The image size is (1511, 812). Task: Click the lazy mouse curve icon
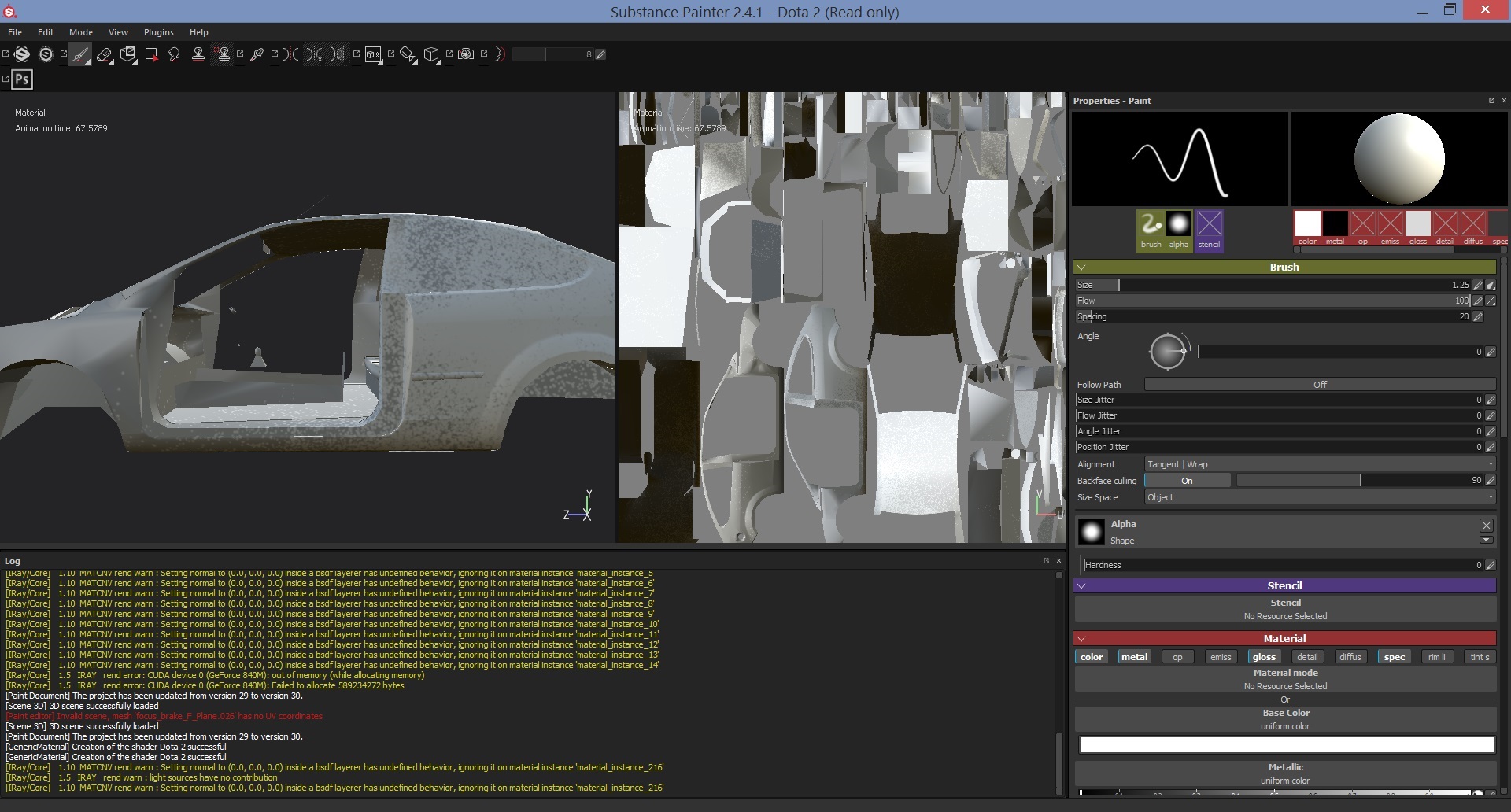coord(500,54)
